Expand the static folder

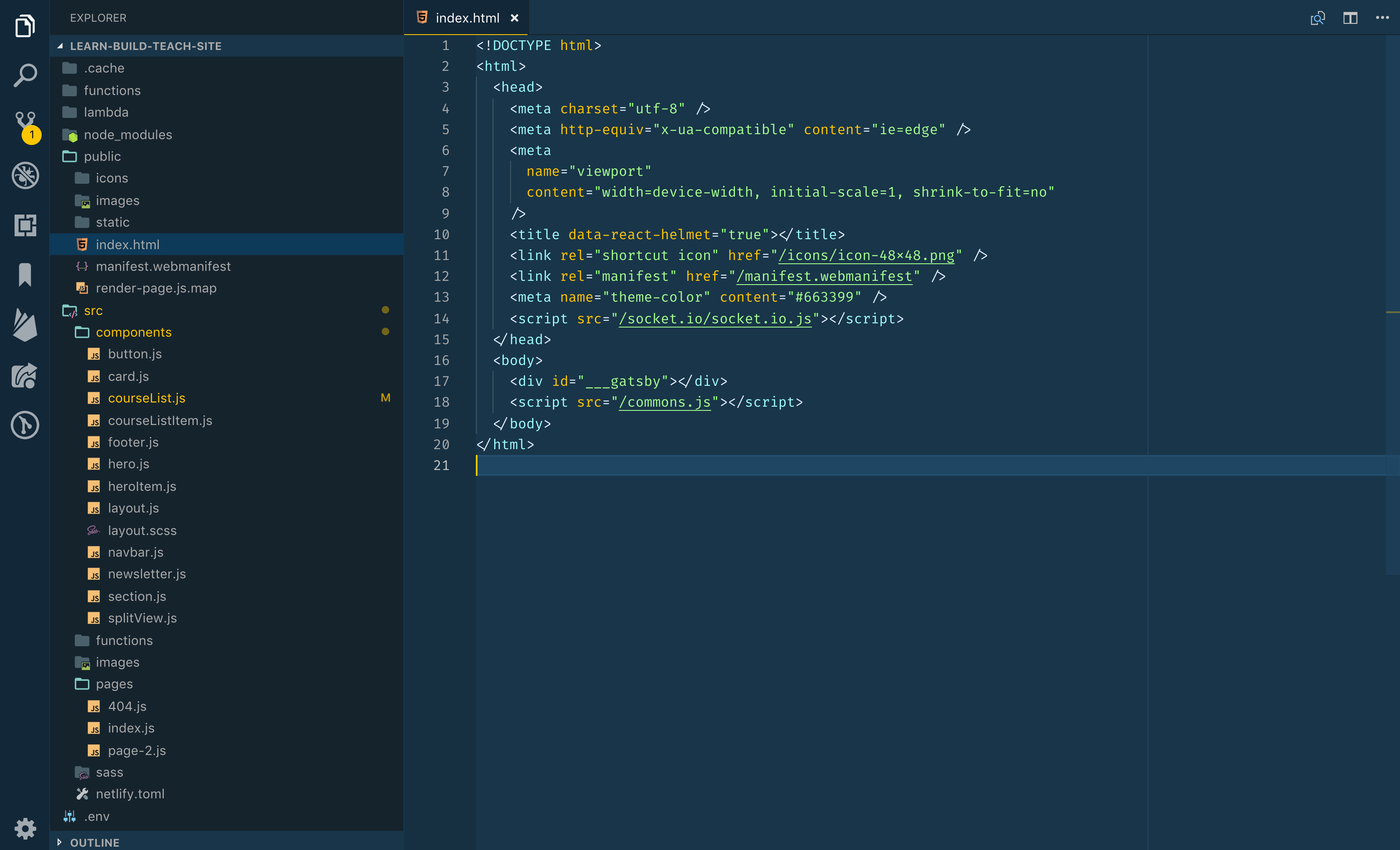tap(227, 222)
